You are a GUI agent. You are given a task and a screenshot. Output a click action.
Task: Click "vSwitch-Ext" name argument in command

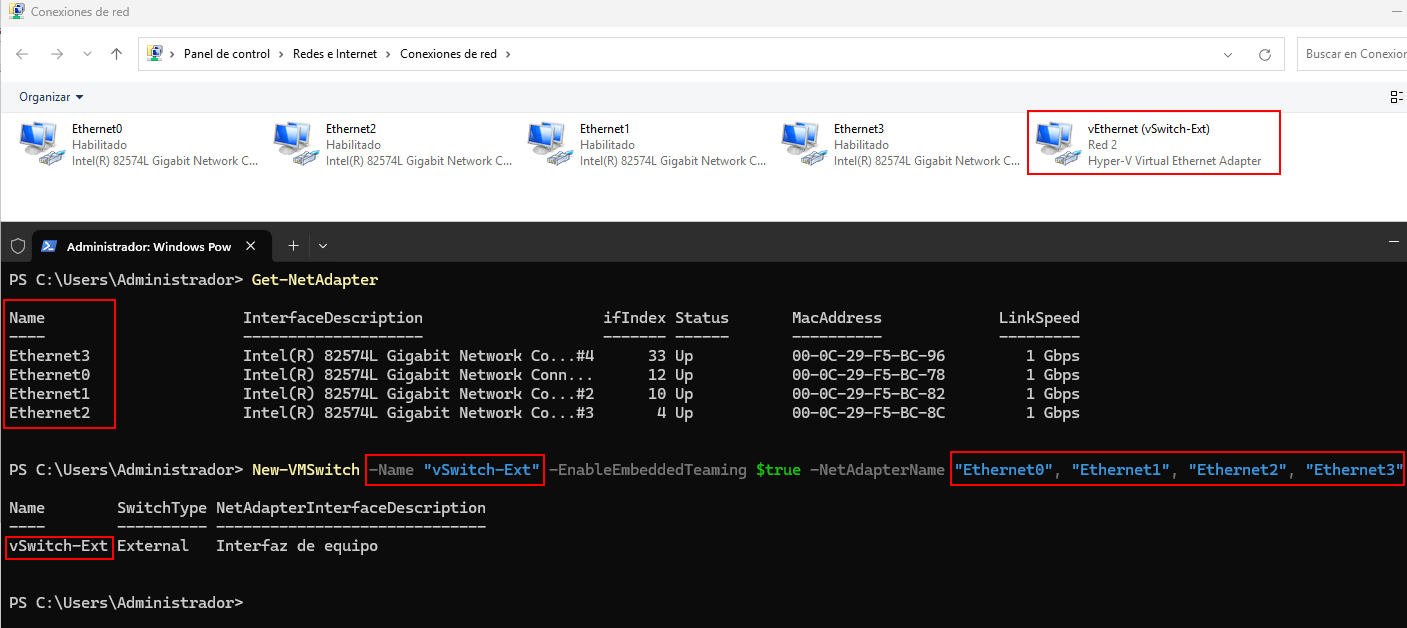(x=483, y=469)
